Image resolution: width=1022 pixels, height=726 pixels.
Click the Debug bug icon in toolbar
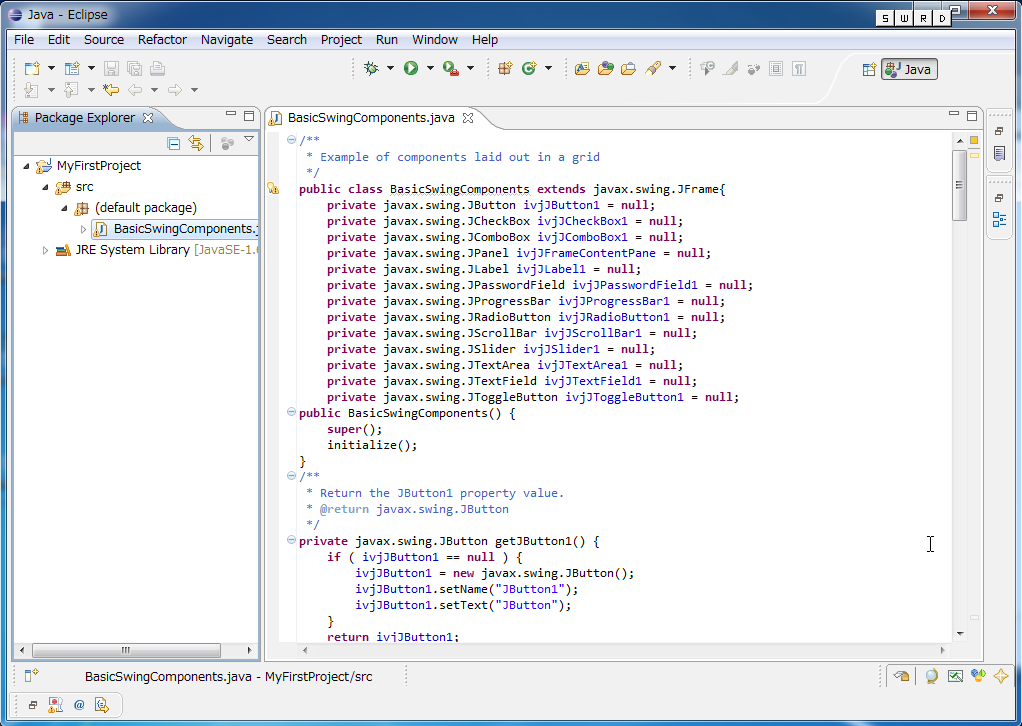pos(372,68)
